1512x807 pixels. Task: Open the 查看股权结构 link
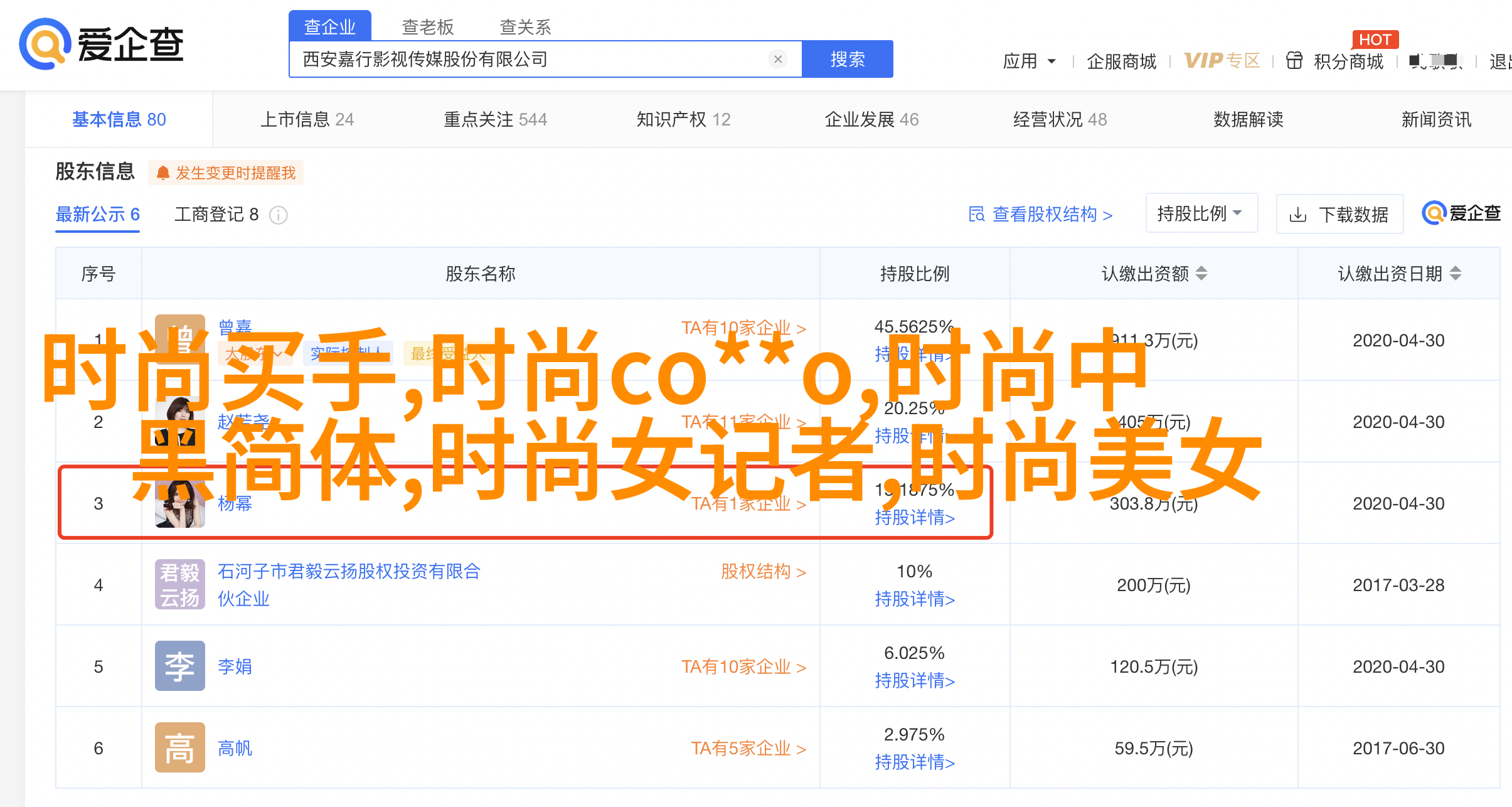coord(1041,215)
